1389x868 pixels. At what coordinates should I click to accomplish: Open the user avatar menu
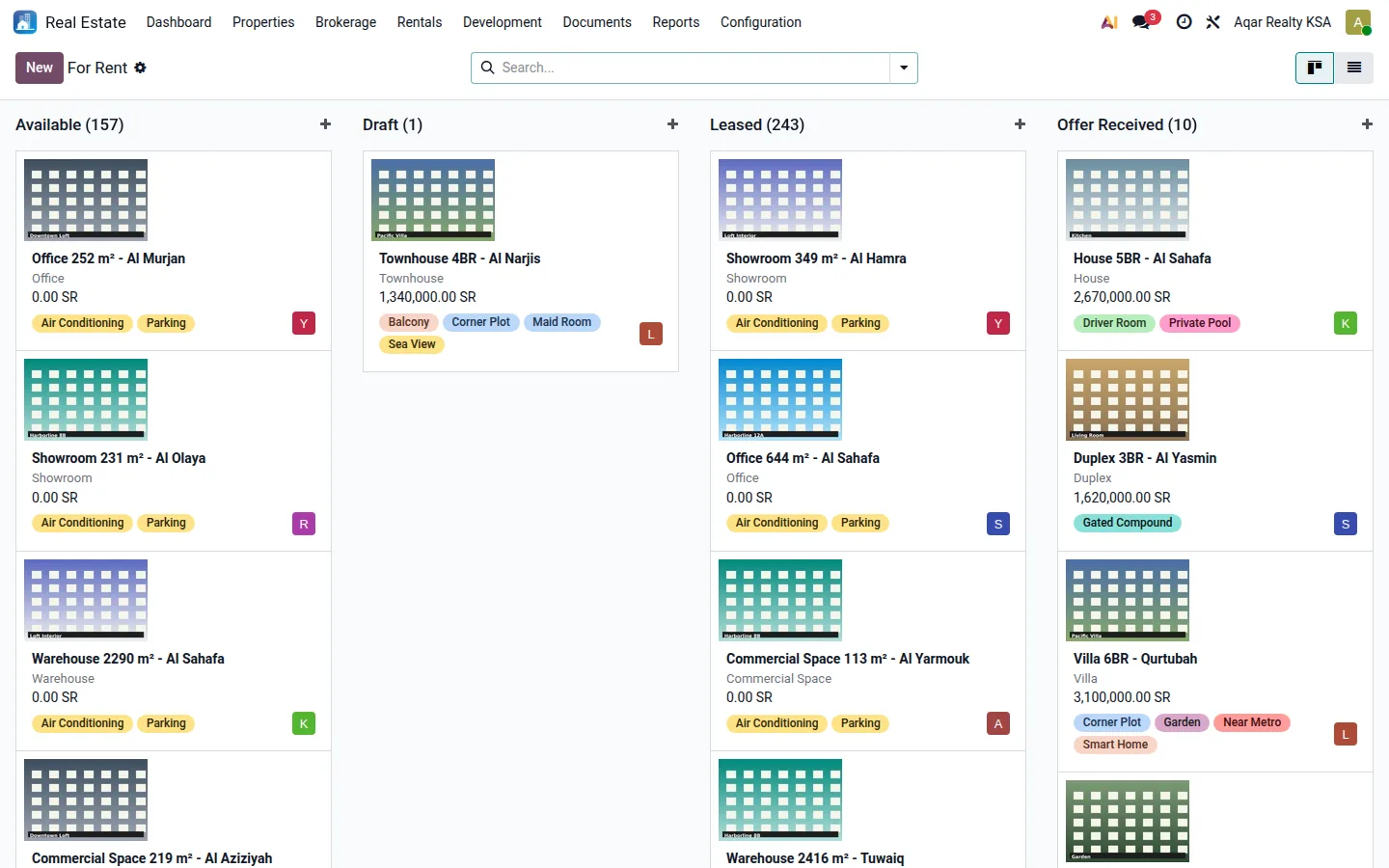(x=1358, y=22)
